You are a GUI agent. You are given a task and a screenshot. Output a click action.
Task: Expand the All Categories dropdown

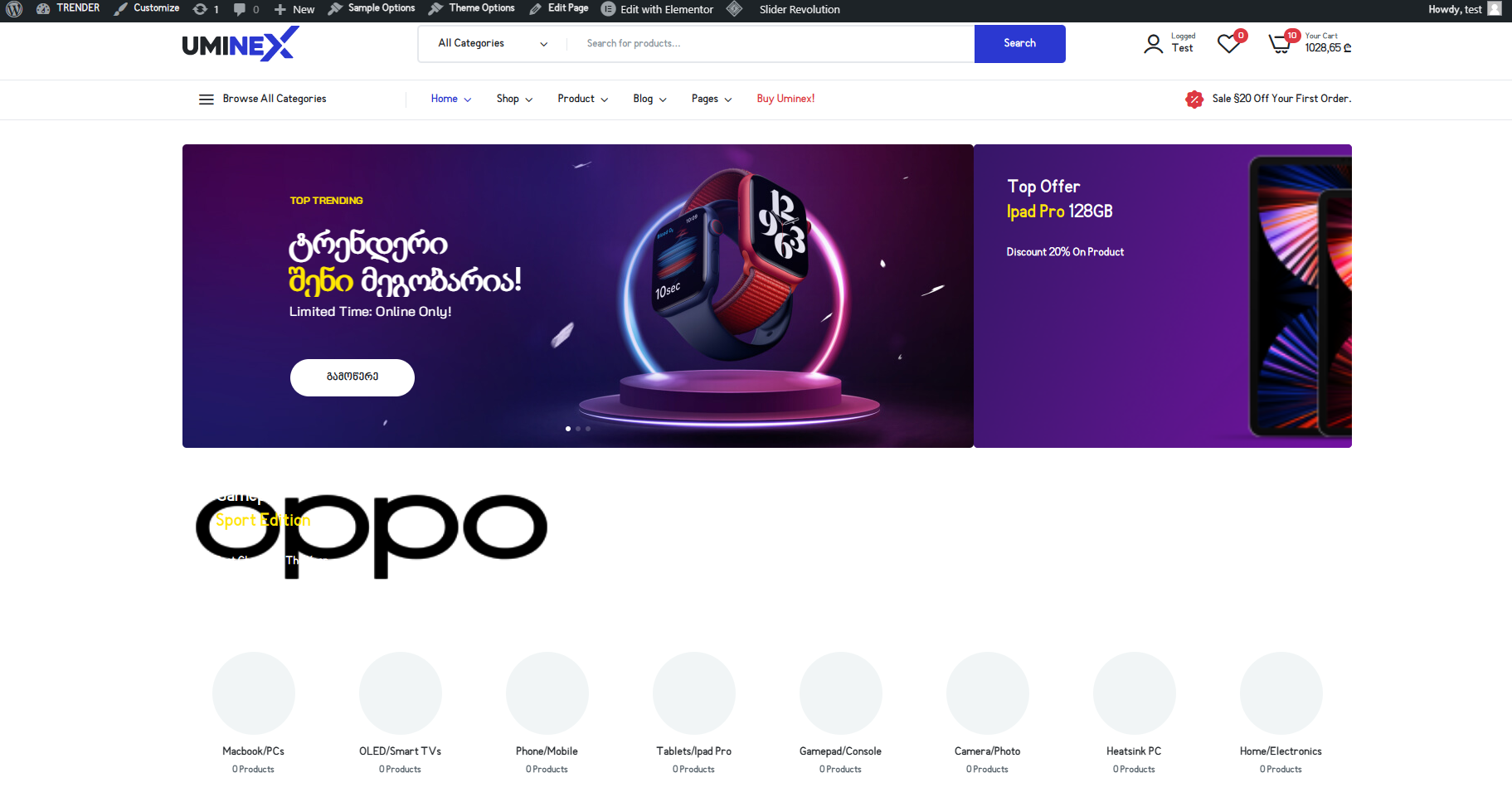pyautogui.click(x=493, y=44)
